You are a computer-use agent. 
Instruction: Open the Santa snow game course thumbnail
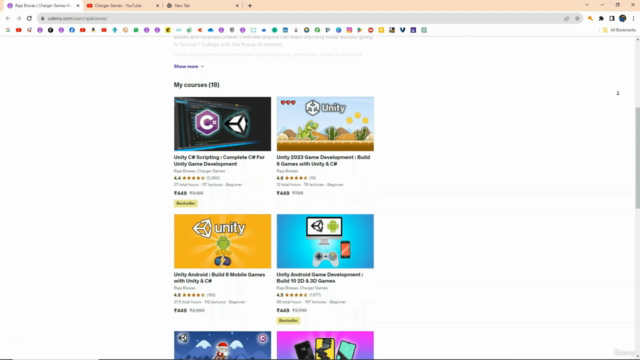pos(222,345)
